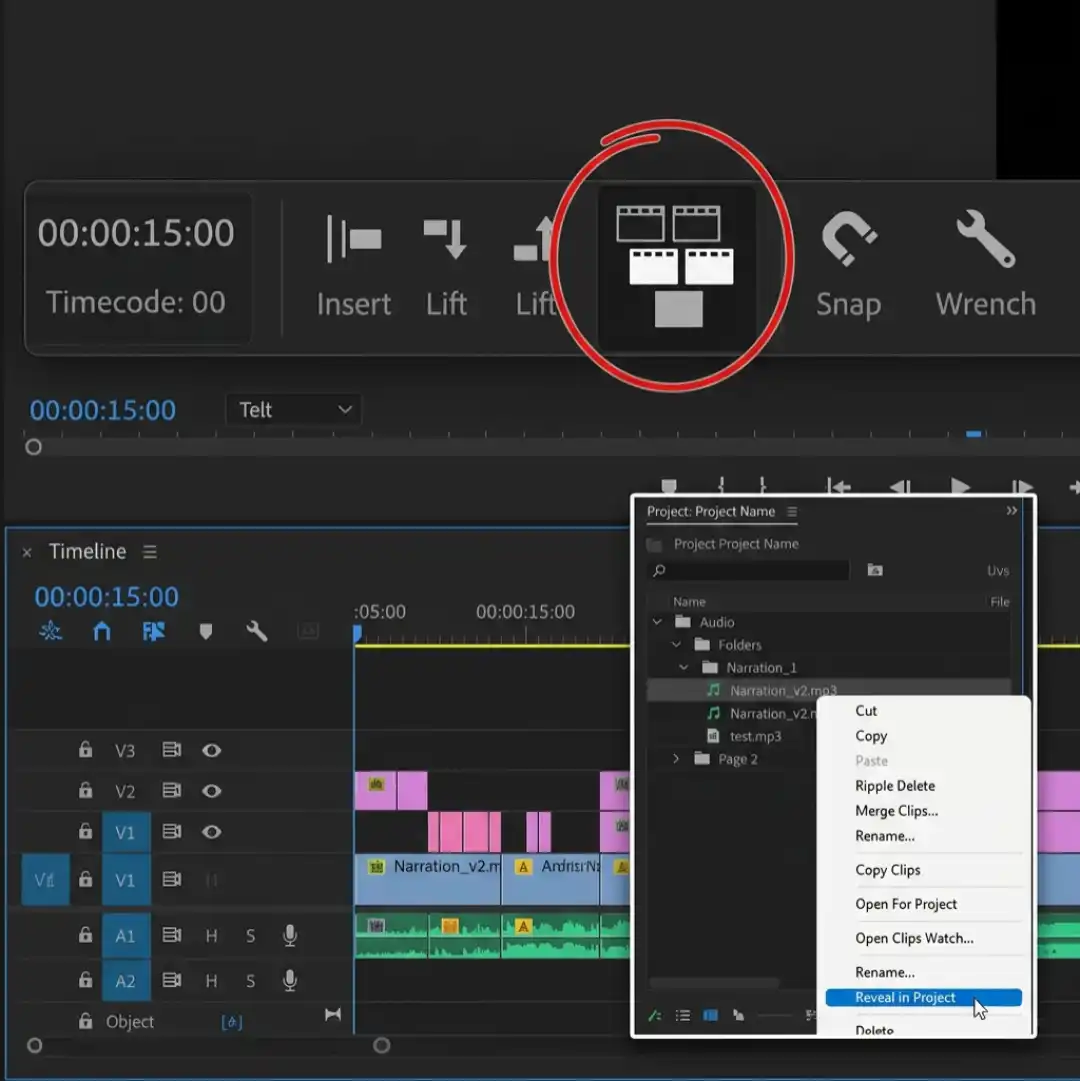Hide track V3 with its eye icon
The image size is (1080, 1081).
click(212, 750)
